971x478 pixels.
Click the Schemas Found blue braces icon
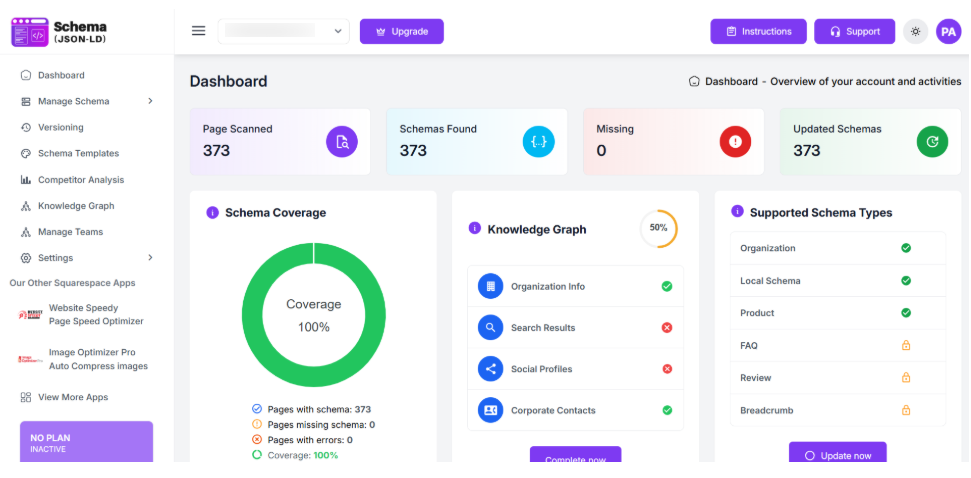(x=538, y=142)
